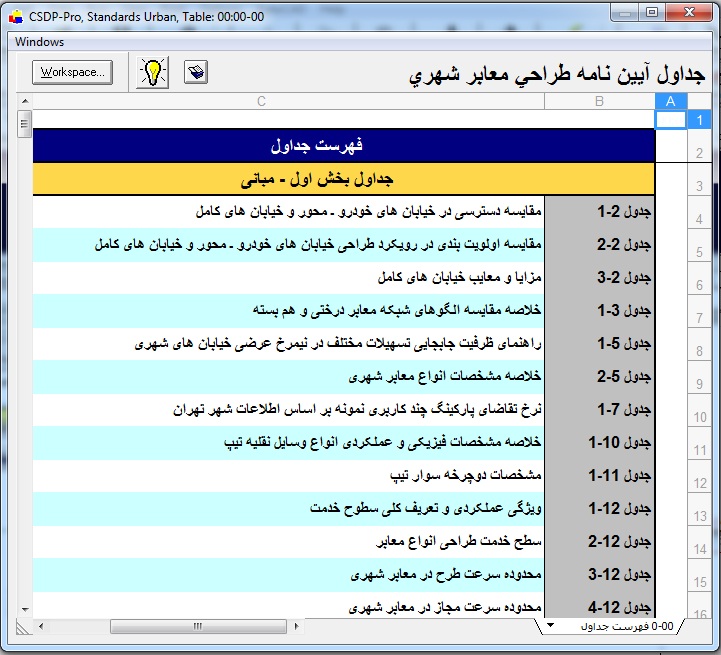Click description مشخصات دوچرخه سوار تیپ
Image resolution: width=721 pixels, height=655 pixels.
pyautogui.click(x=466, y=476)
